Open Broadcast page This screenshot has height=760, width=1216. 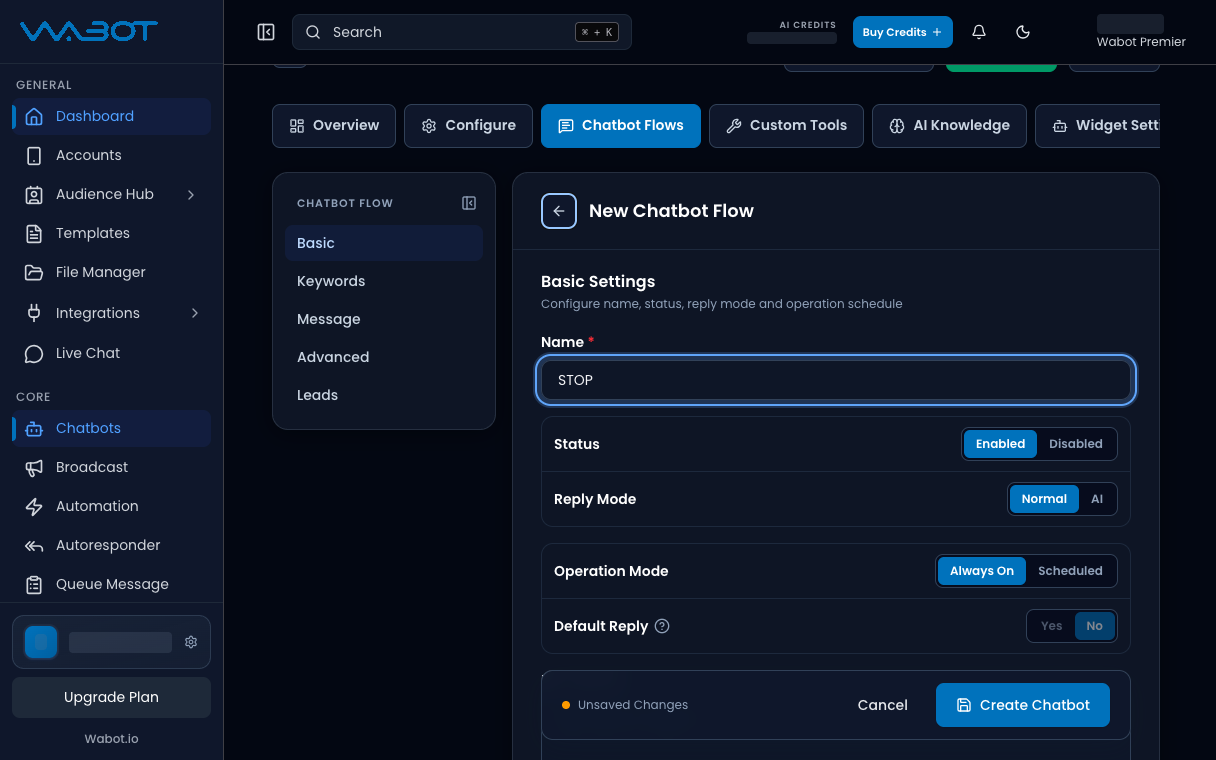tap(111, 467)
